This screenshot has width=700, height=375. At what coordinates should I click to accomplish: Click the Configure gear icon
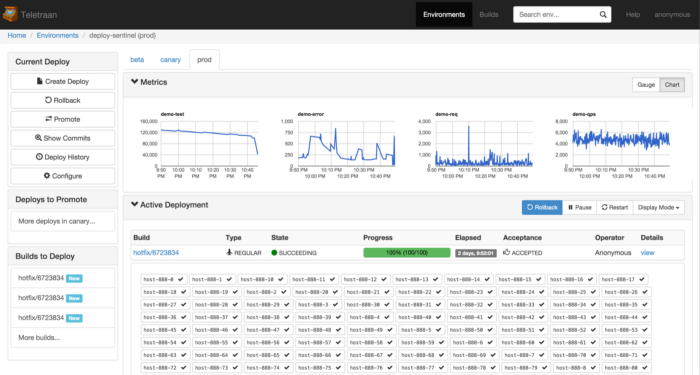[x=47, y=175]
